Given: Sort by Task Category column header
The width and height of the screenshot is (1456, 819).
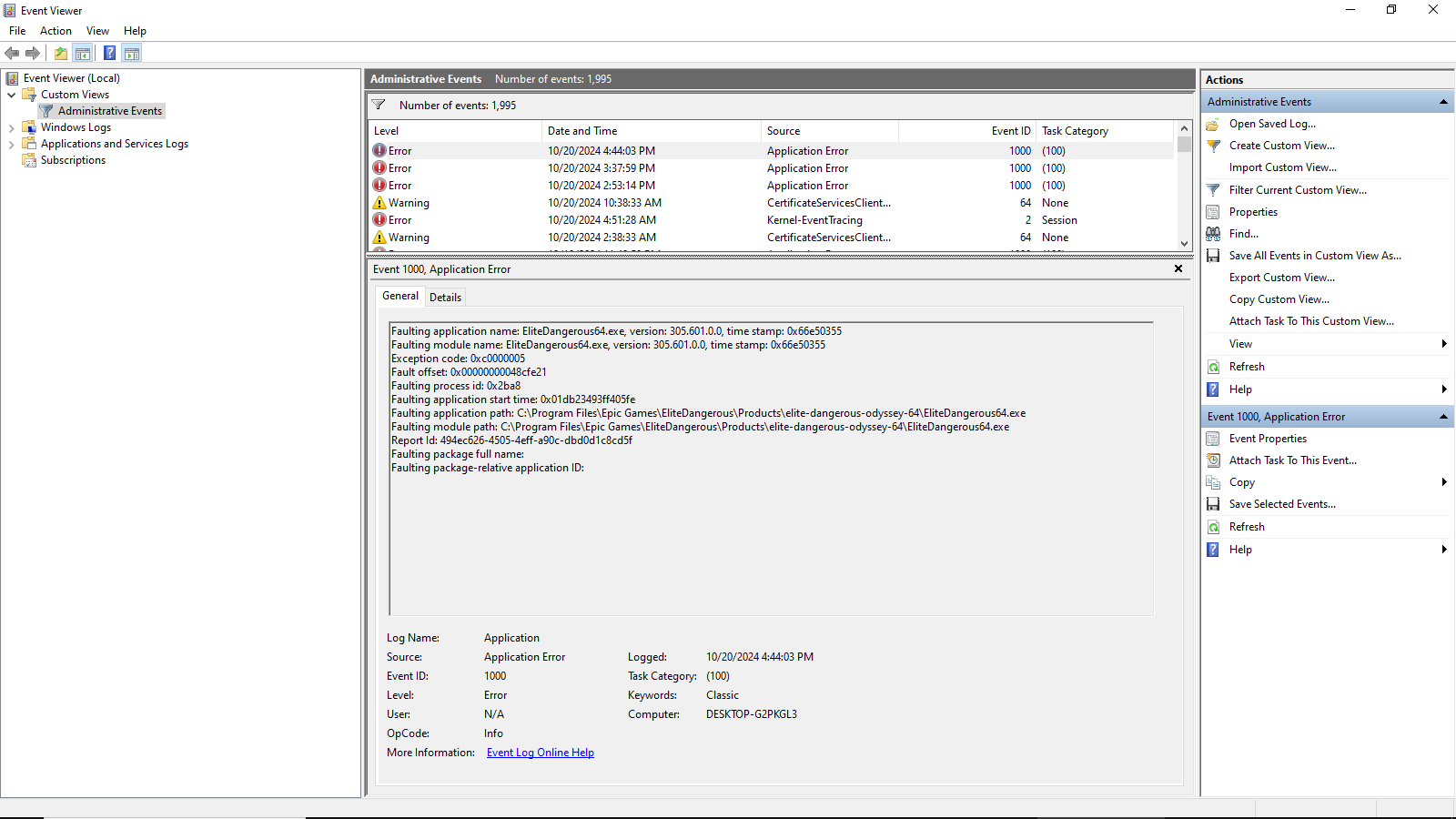Looking at the screenshot, I should [x=1106, y=131].
